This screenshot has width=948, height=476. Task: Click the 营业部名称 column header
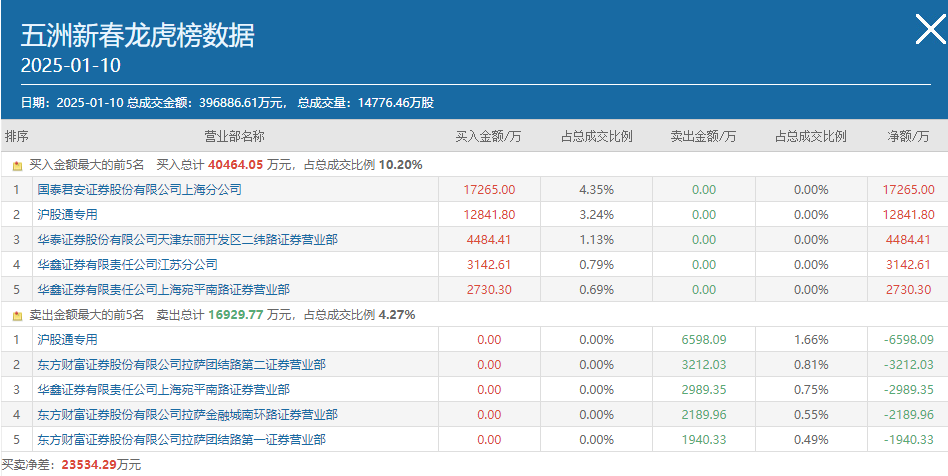click(235, 136)
